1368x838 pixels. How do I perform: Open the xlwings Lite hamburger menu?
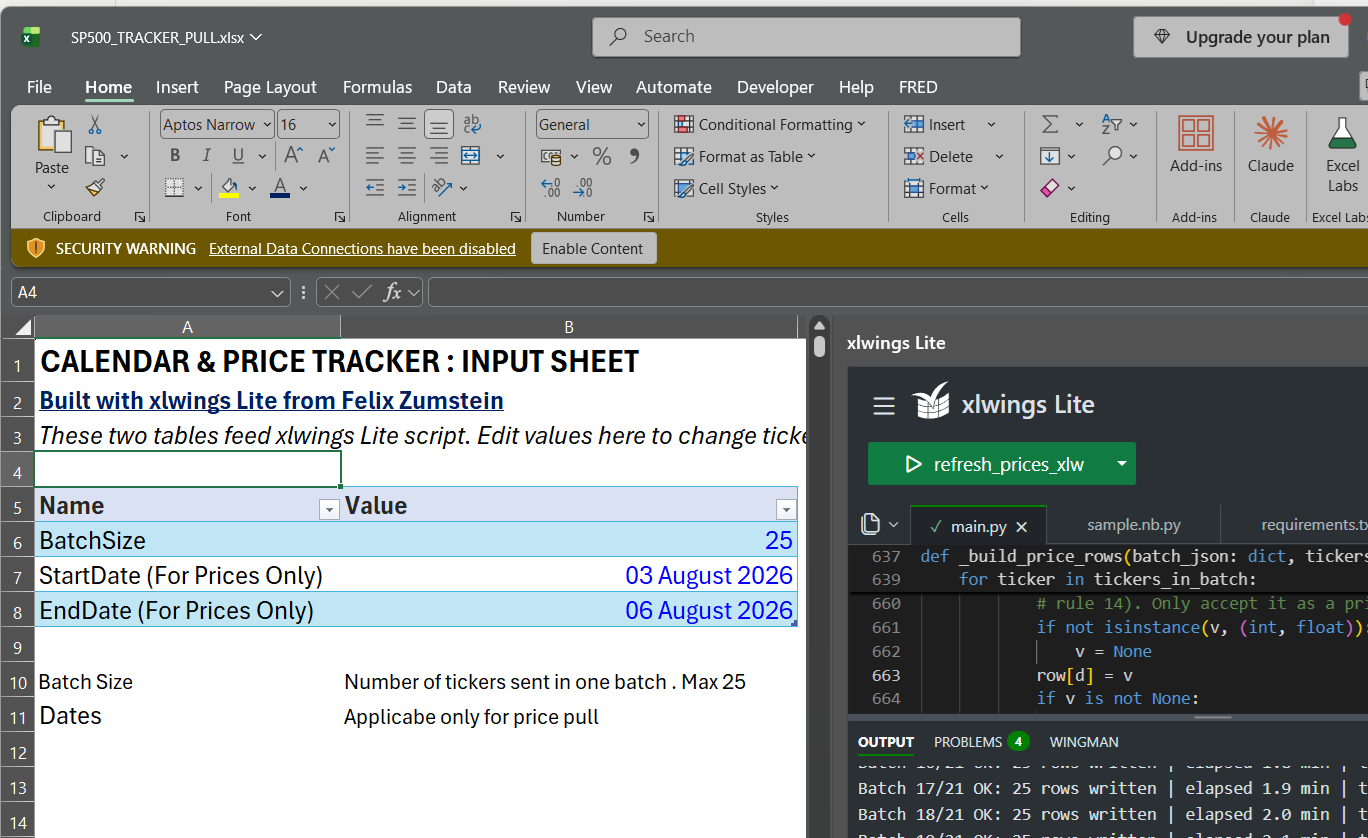[x=884, y=405]
